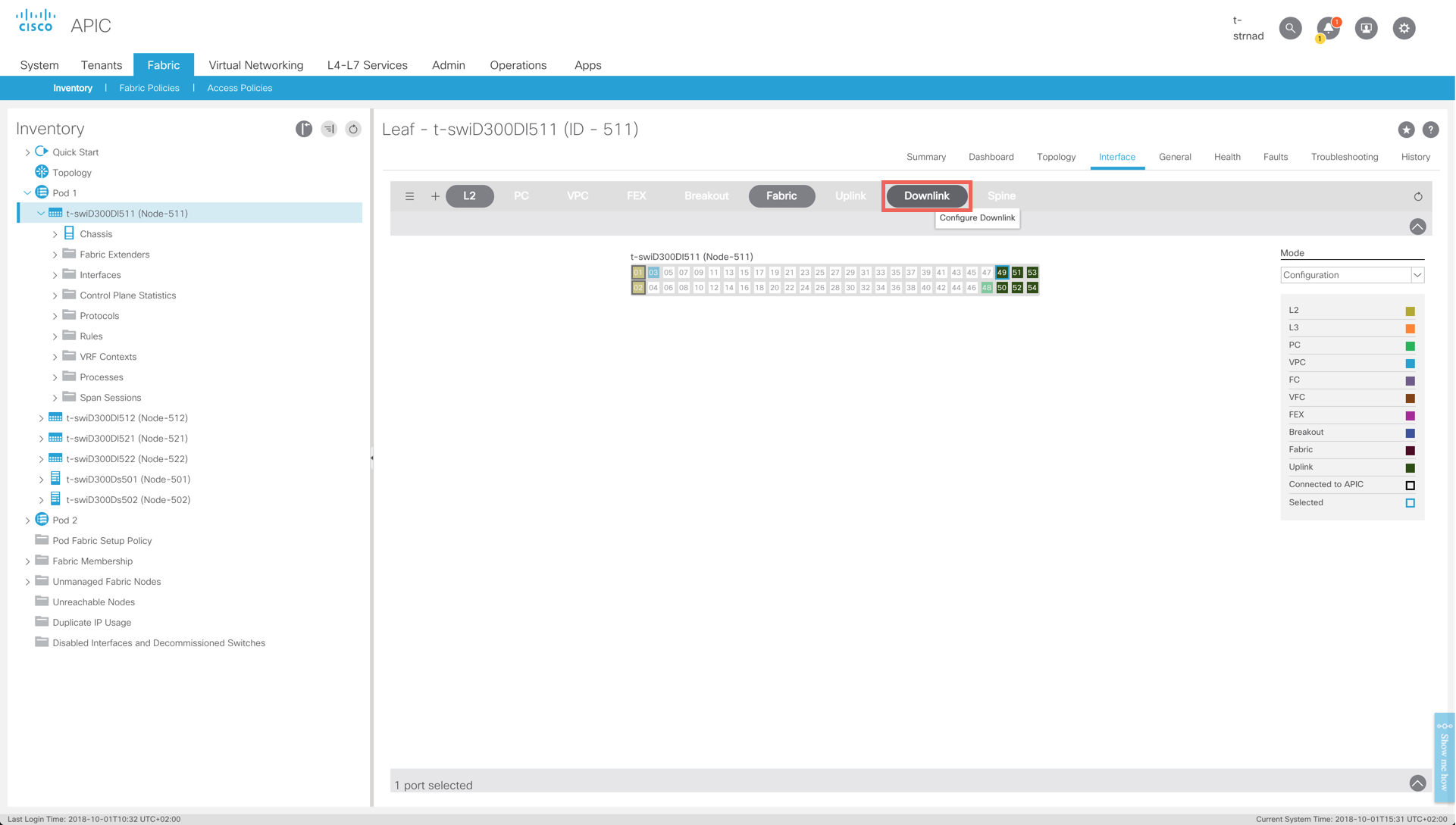Viewport: 1456px width, 825px height.
Task: Expand the Fabric Extenders folder
Action: click(x=55, y=255)
